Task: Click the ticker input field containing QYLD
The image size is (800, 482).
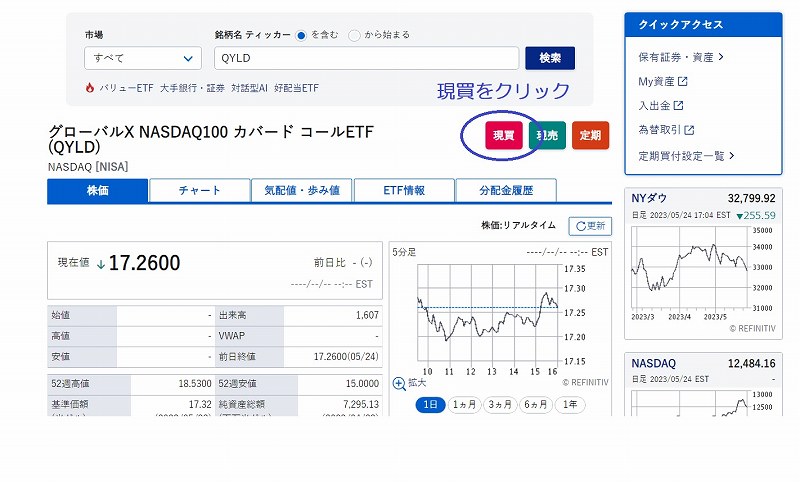Action: (366, 58)
